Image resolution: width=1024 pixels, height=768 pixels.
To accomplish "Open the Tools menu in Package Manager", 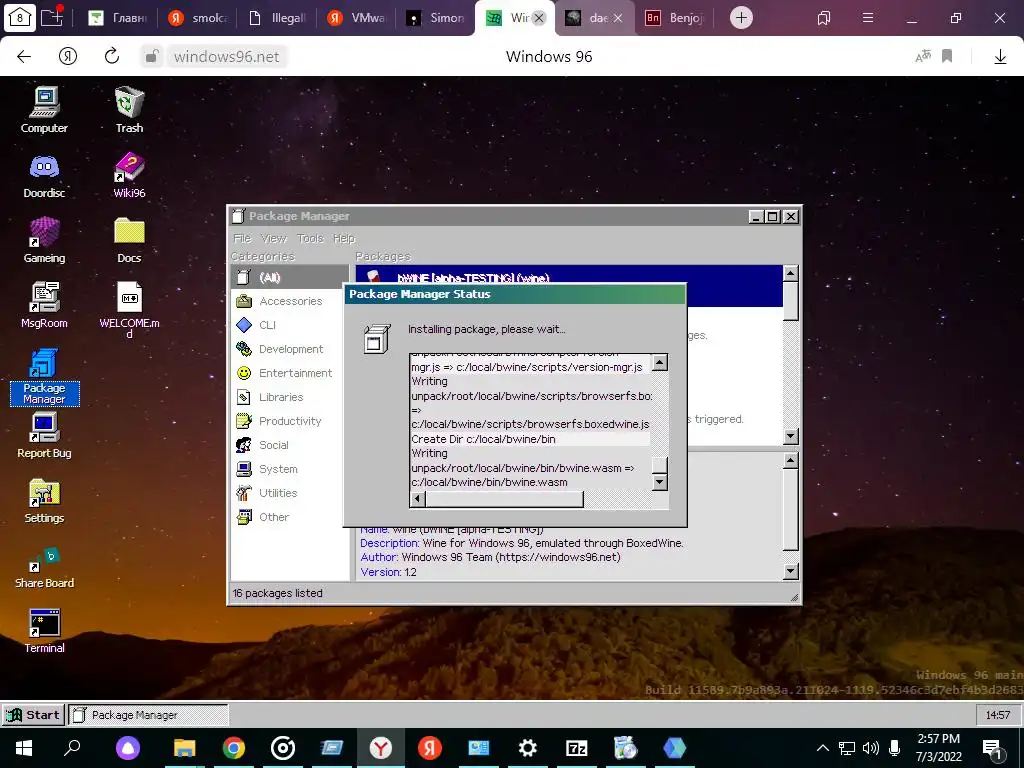I will (310, 238).
